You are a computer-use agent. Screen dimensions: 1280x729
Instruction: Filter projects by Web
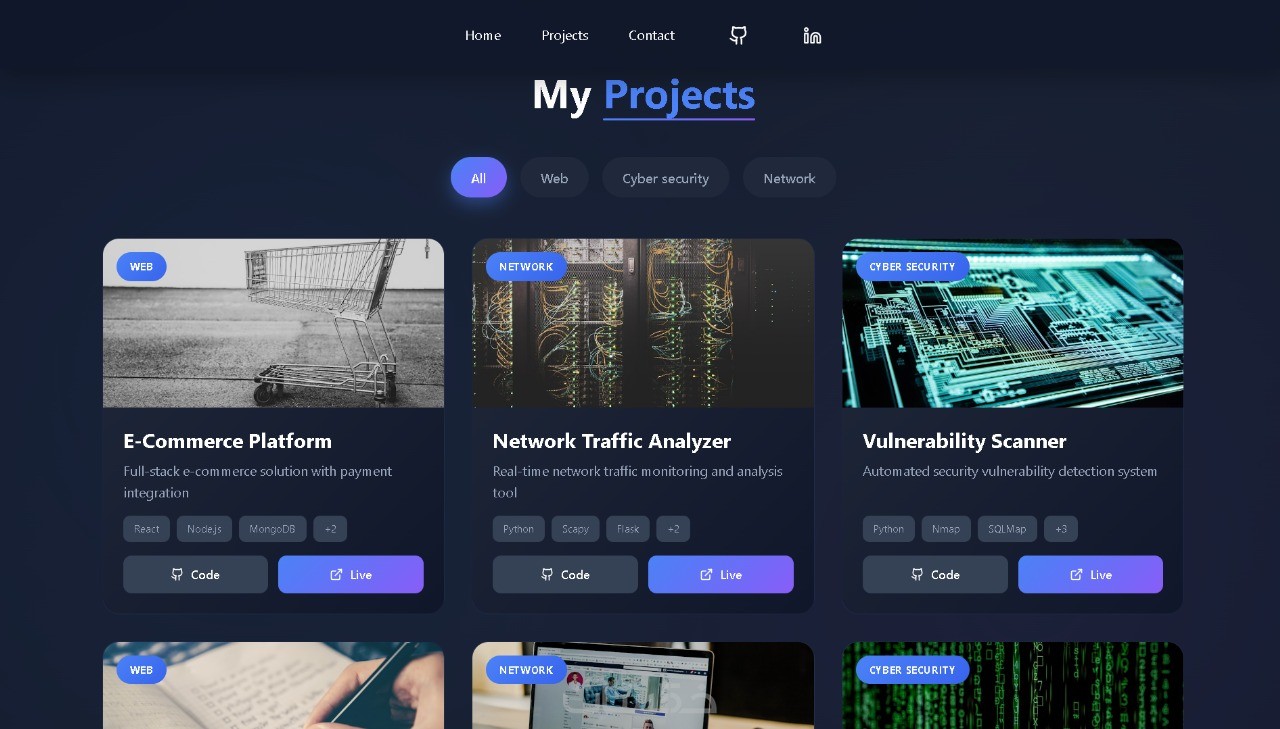pyautogui.click(x=554, y=177)
